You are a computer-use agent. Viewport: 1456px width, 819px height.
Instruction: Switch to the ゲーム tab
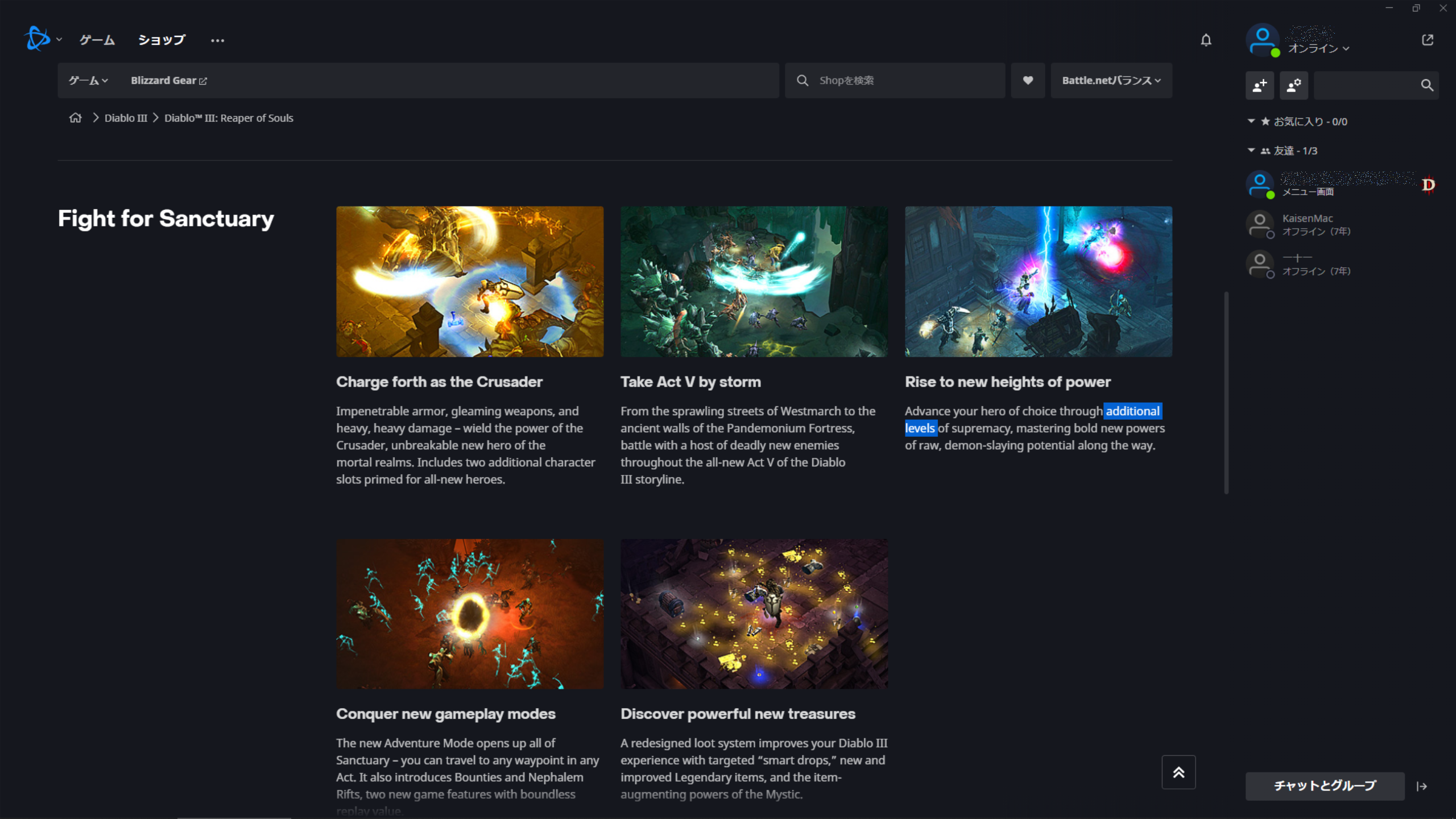pyautogui.click(x=97, y=40)
